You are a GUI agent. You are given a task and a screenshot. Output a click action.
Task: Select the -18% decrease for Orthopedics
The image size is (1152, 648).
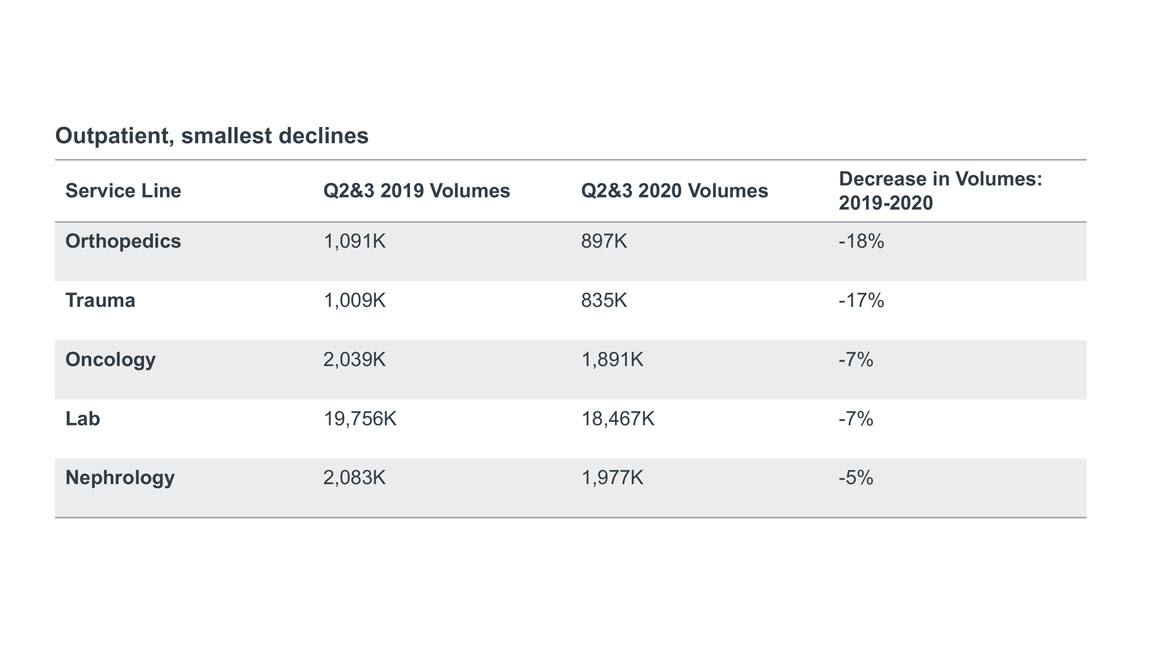point(861,241)
